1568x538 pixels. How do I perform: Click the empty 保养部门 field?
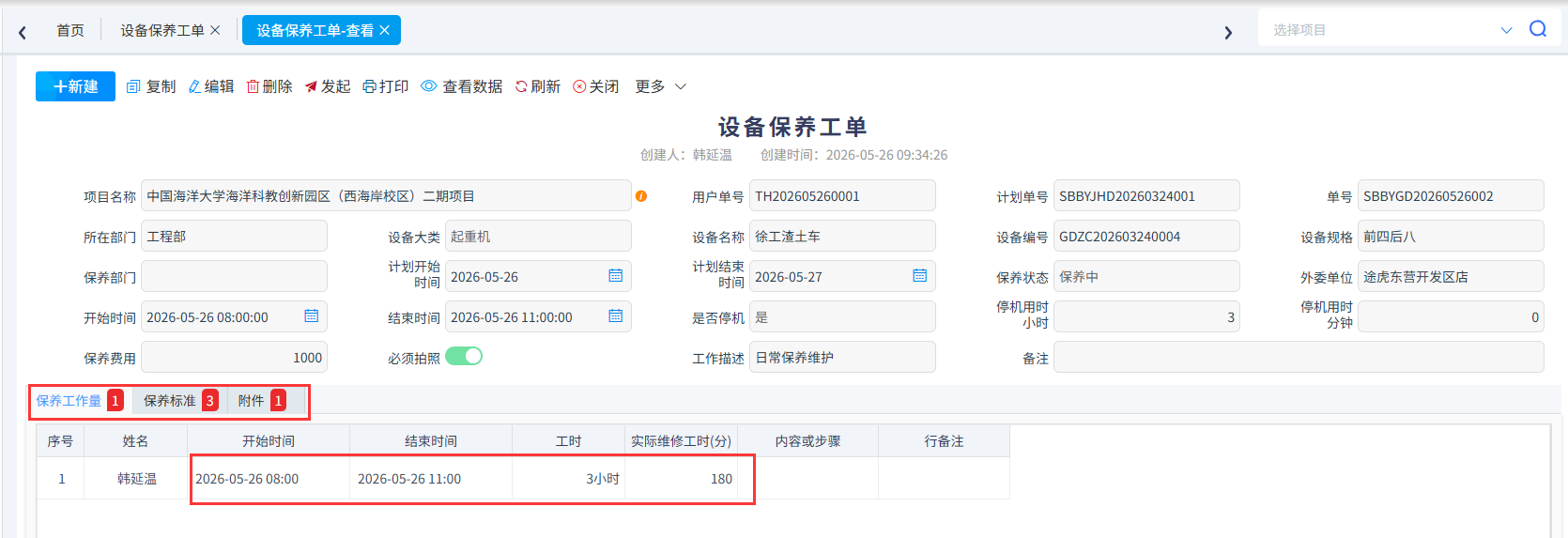[234, 277]
